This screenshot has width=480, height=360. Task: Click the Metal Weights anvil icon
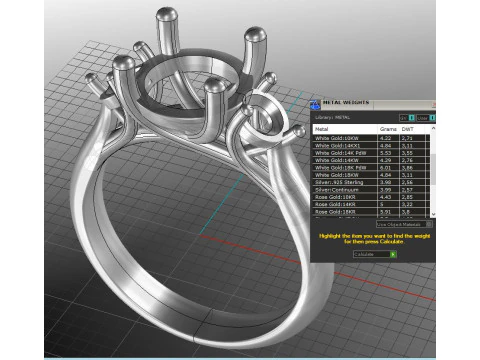pos(315,105)
